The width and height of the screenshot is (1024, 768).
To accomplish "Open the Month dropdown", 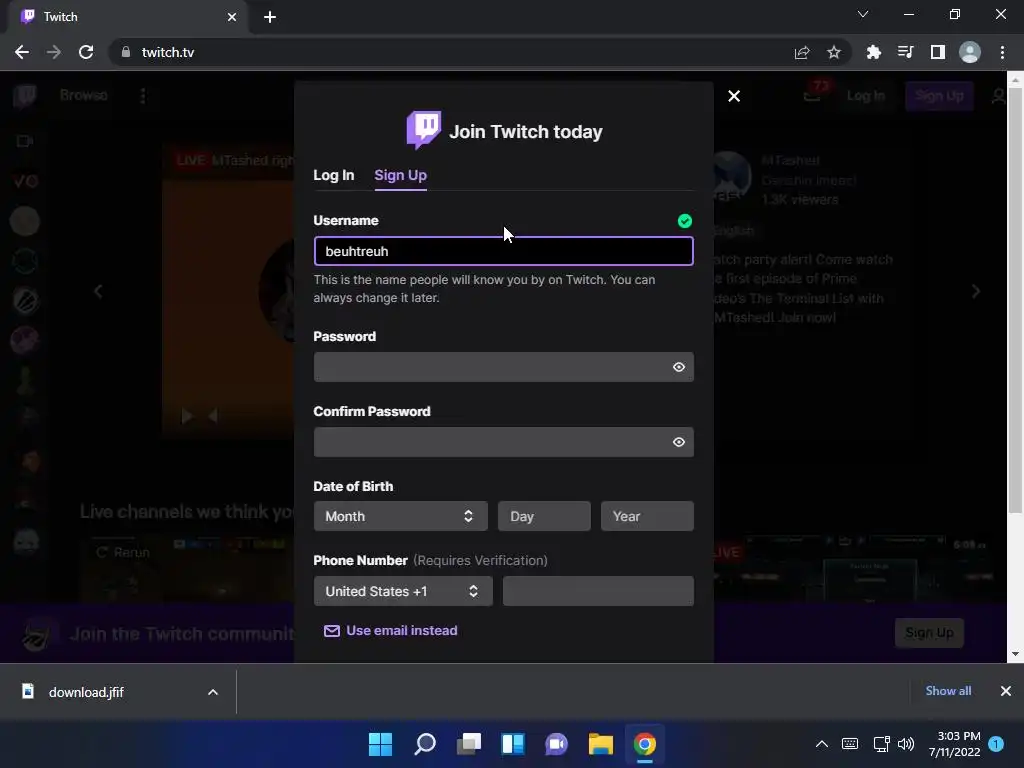I will (400, 516).
